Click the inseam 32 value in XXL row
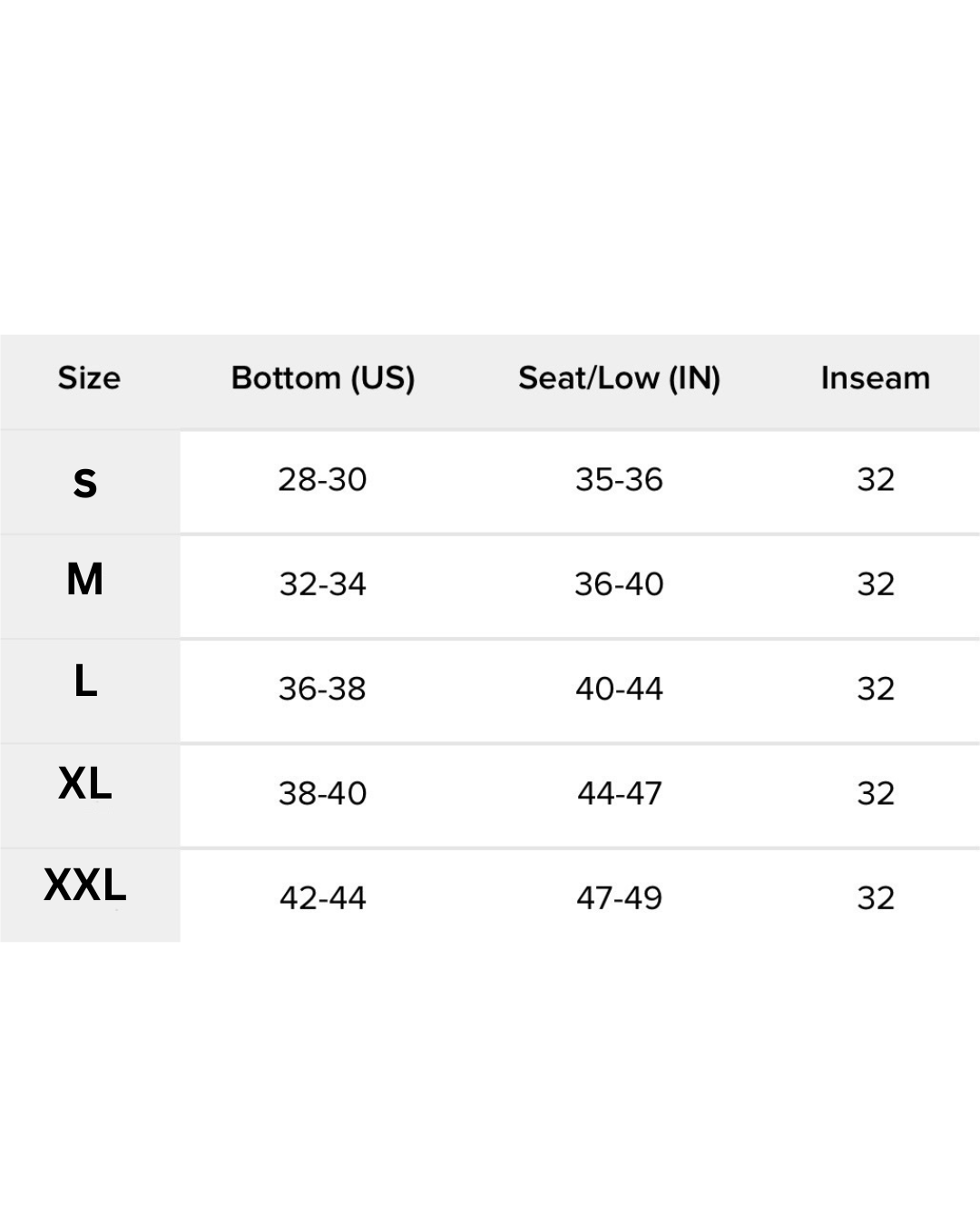The width and height of the screenshot is (980, 1225). (x=876, y=897)
